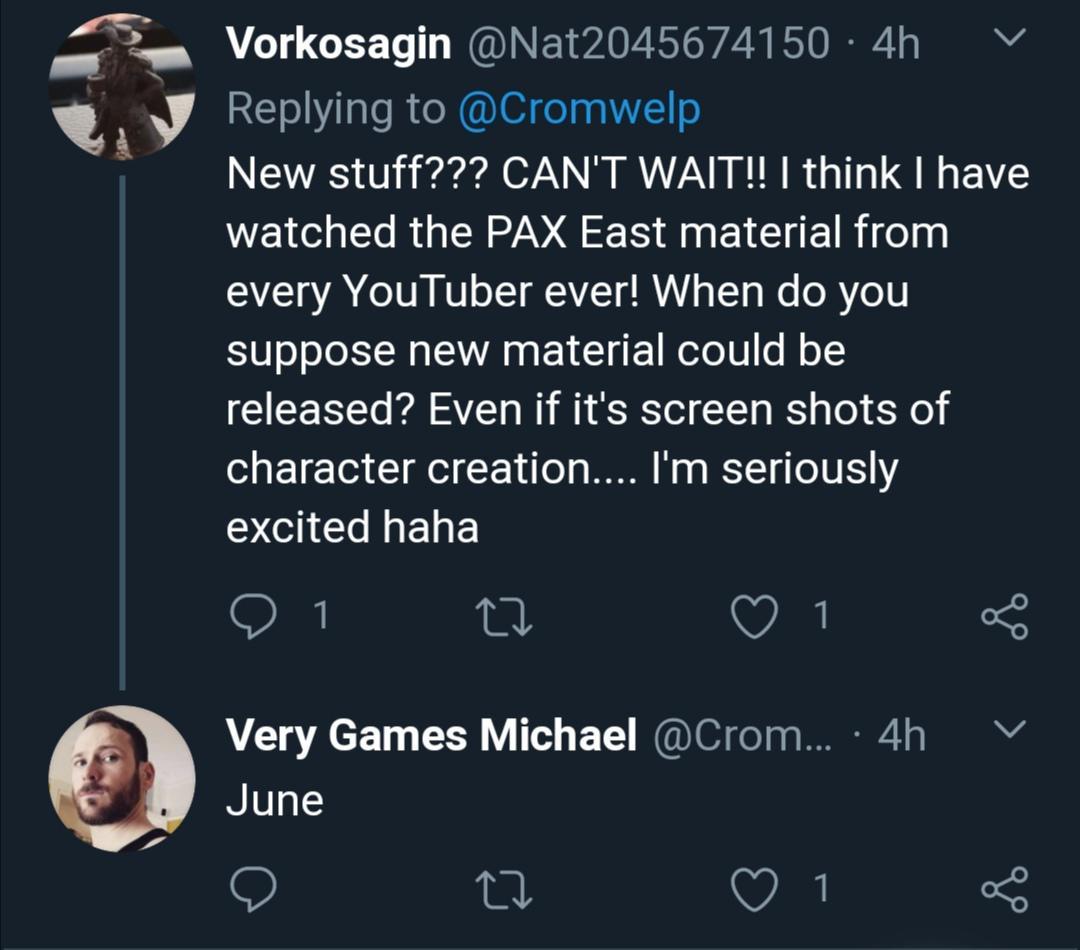Click the Very Games Michael display name

[x=431, y=736]
